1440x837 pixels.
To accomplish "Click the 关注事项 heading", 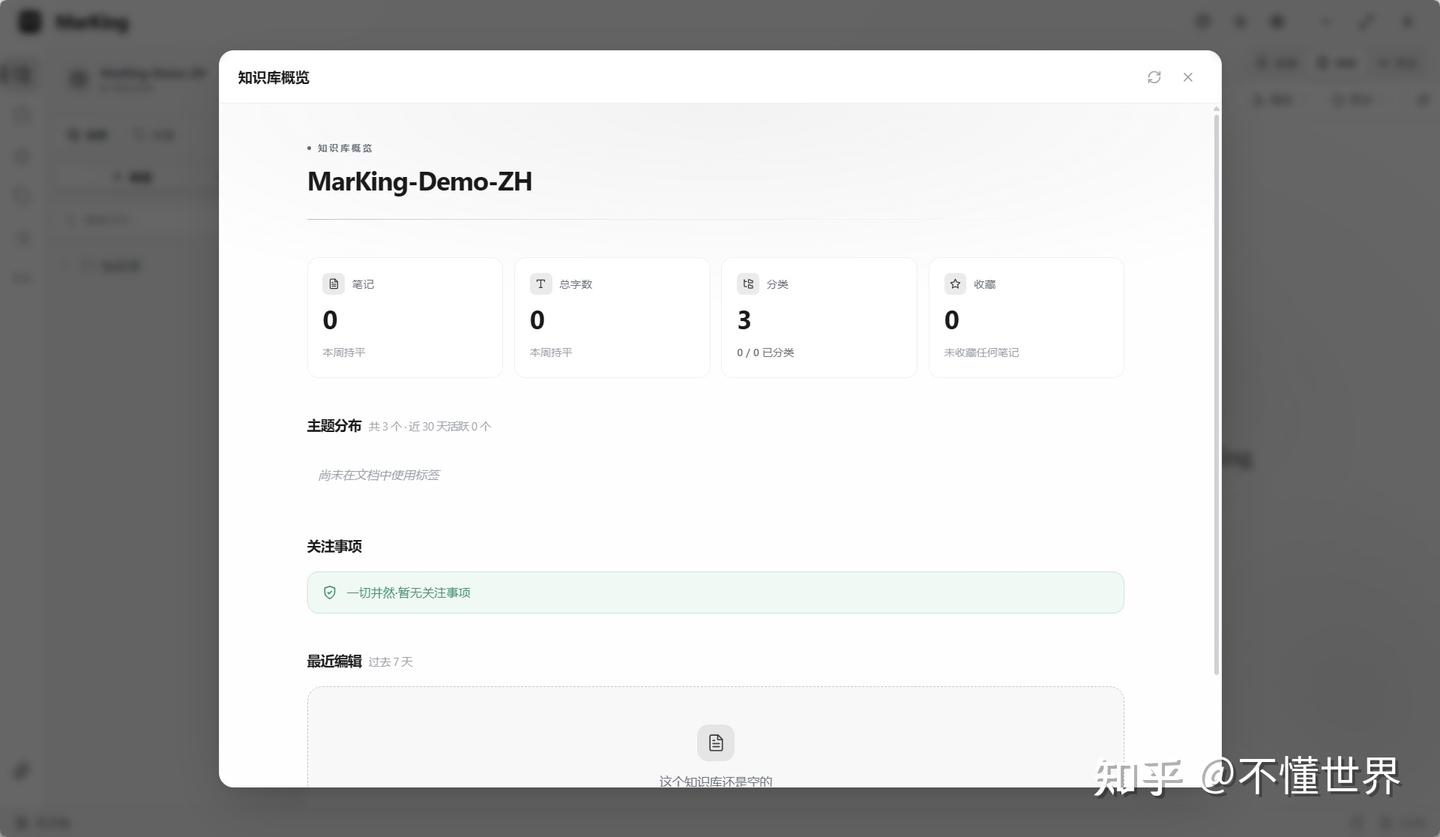I will pos(334,546).
